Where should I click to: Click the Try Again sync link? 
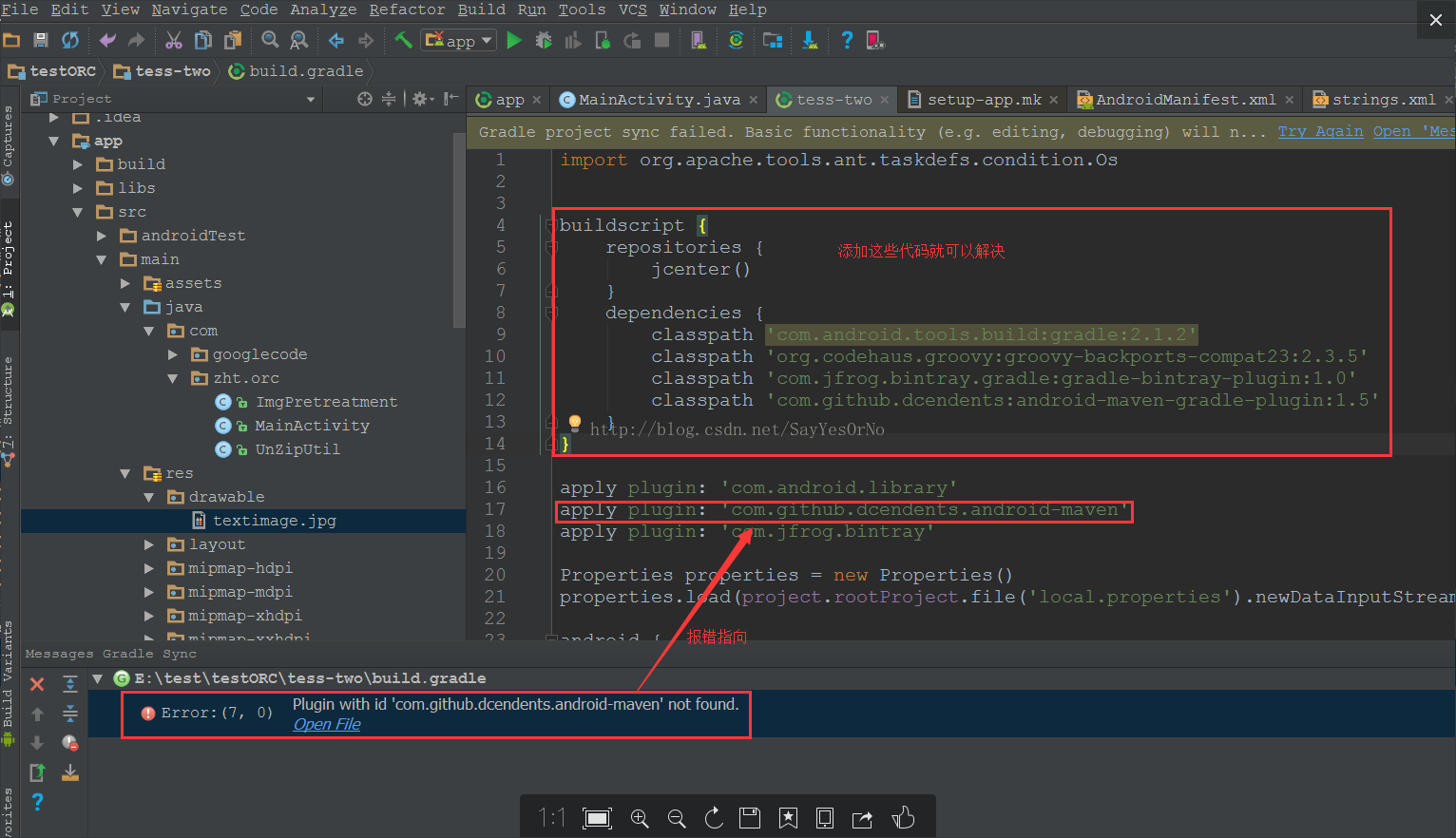pyautogui.click(x=1320, y=131)
